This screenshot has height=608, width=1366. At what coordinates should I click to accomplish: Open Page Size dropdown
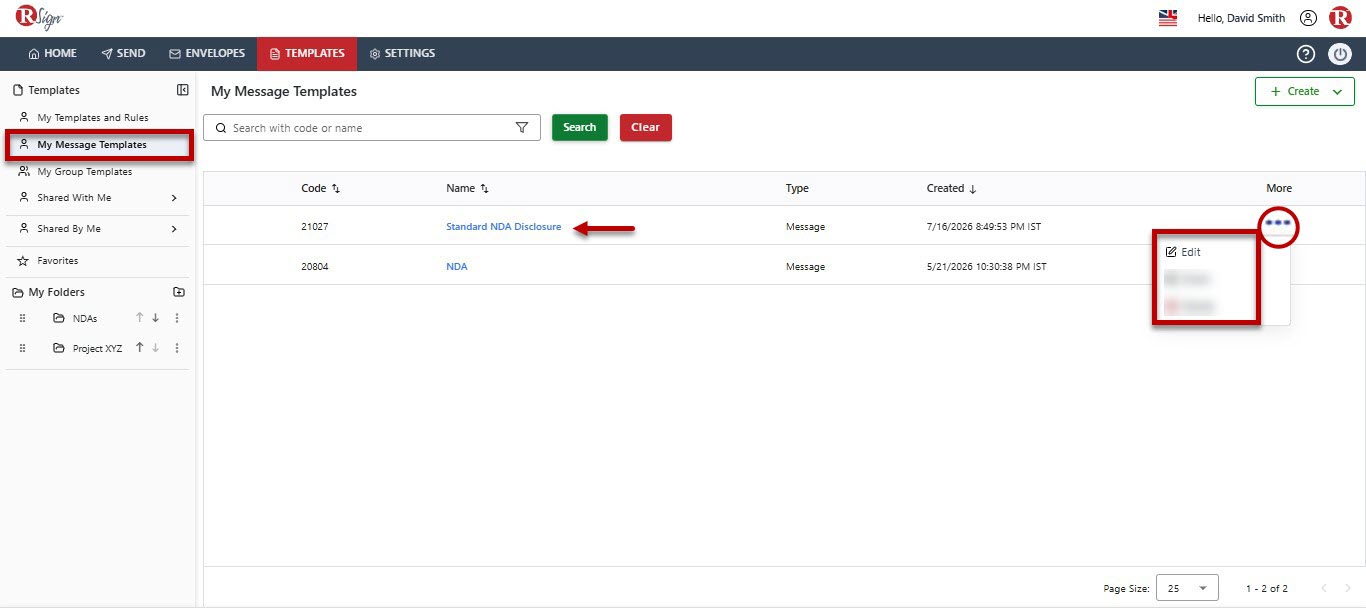point(1187,588)
